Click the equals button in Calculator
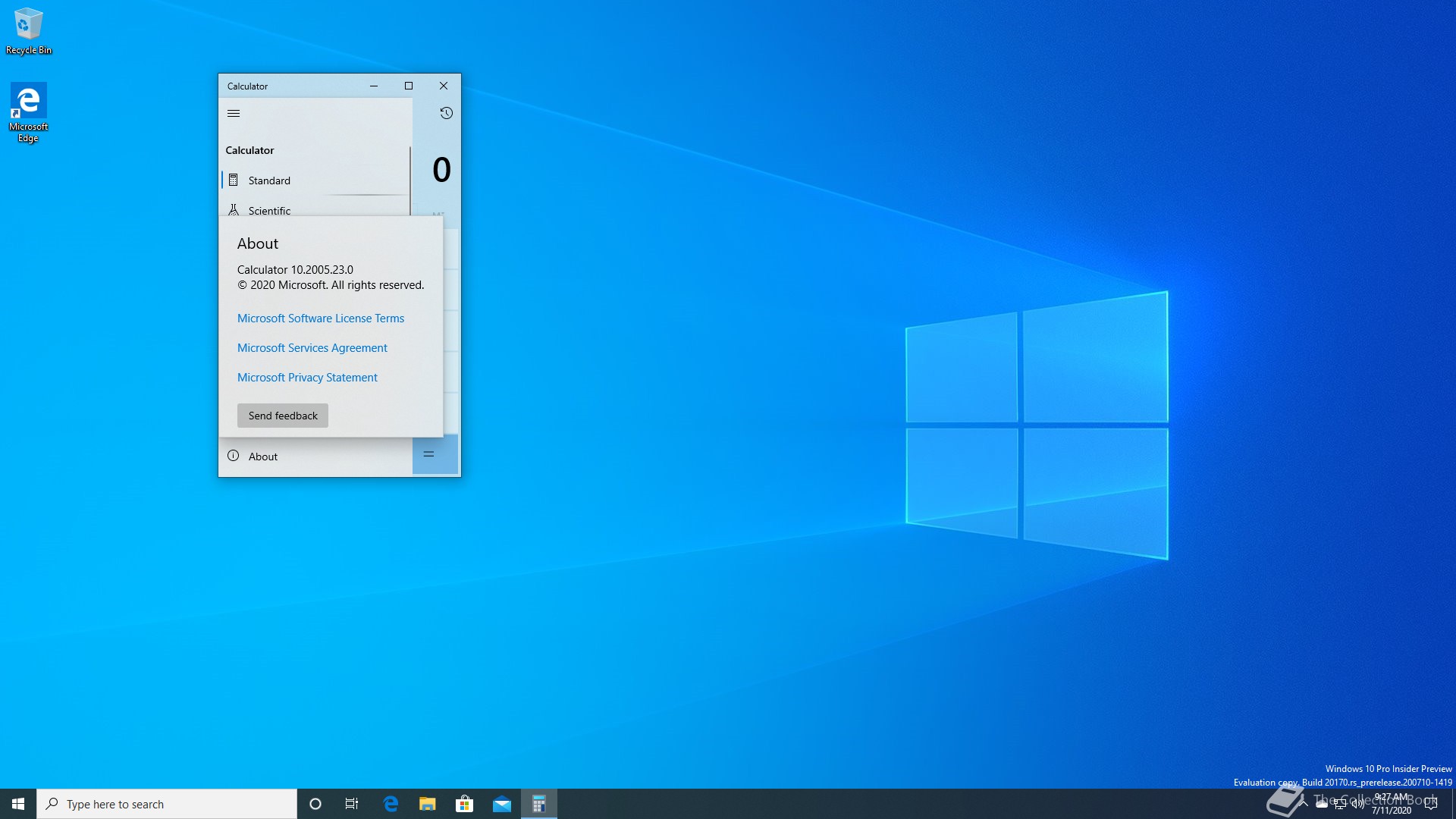Image resolution: width=1456 pixels, height=819 pixels. (x=435, y=454)
